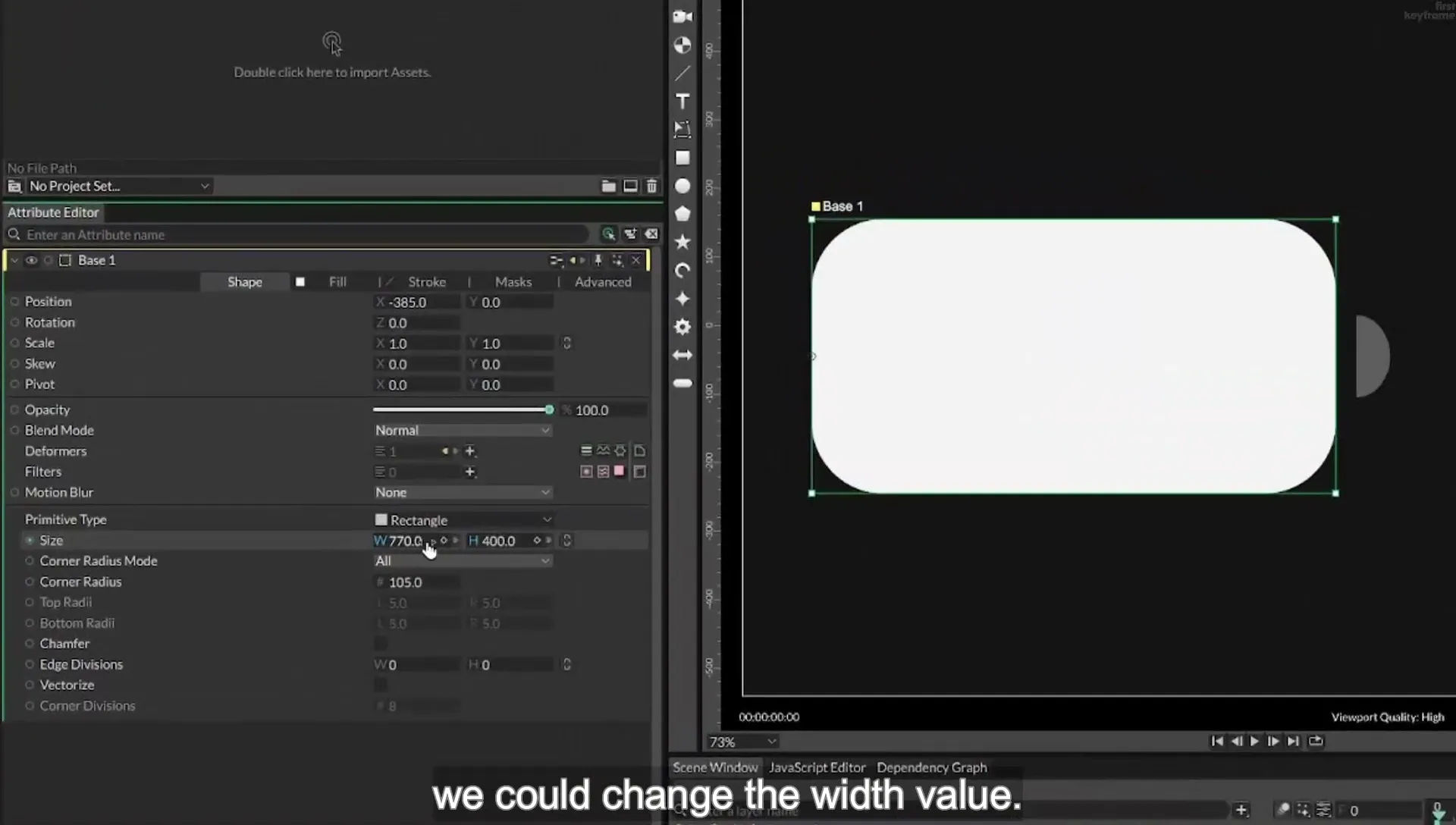Select the Camera tool icon
The height and width of the screenshot is (825, 1456).
tap(682, 17)
